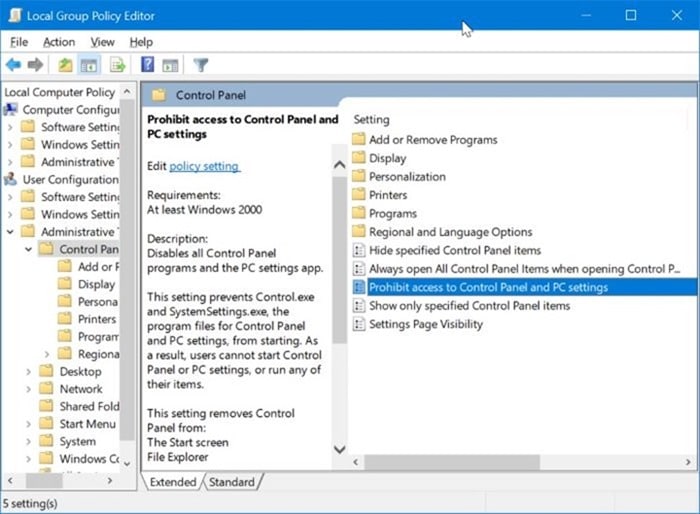Click the Network folder icon in tree
Viewport: 700px width, 514px height.
(x=46, y=389)
